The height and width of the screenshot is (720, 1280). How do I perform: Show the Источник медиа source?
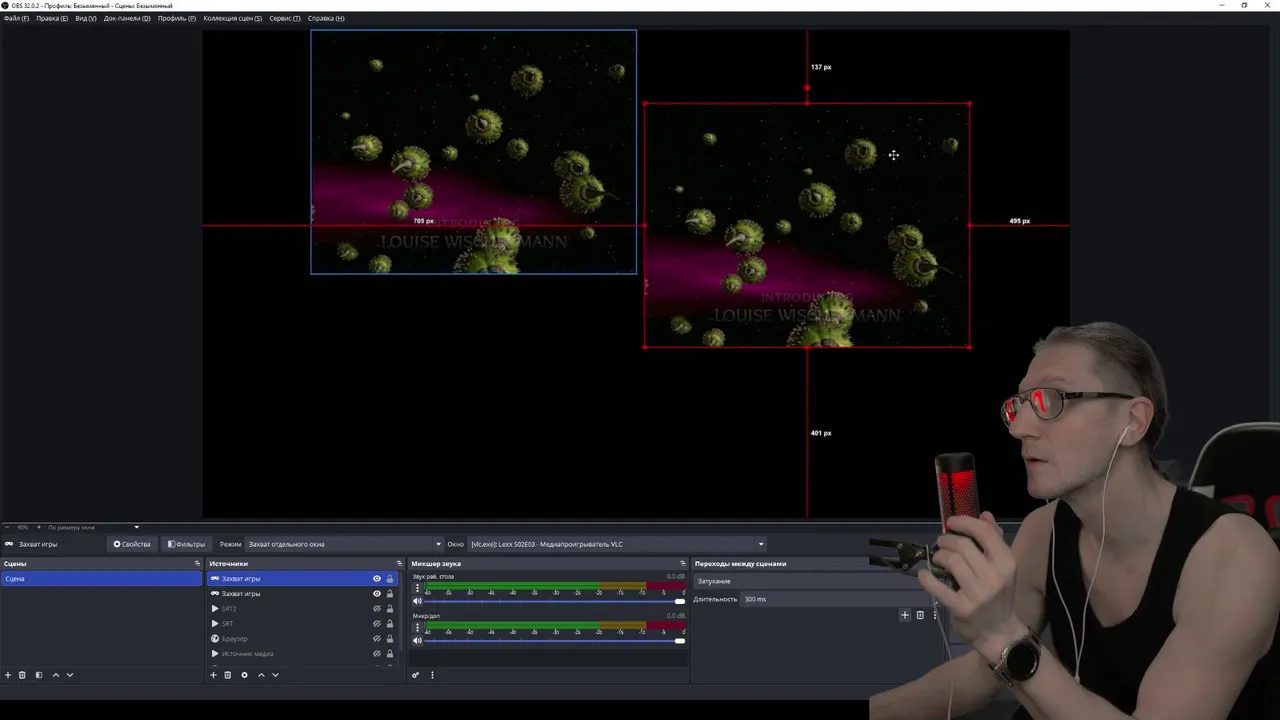pyautogui.click(x=377, y=654)
